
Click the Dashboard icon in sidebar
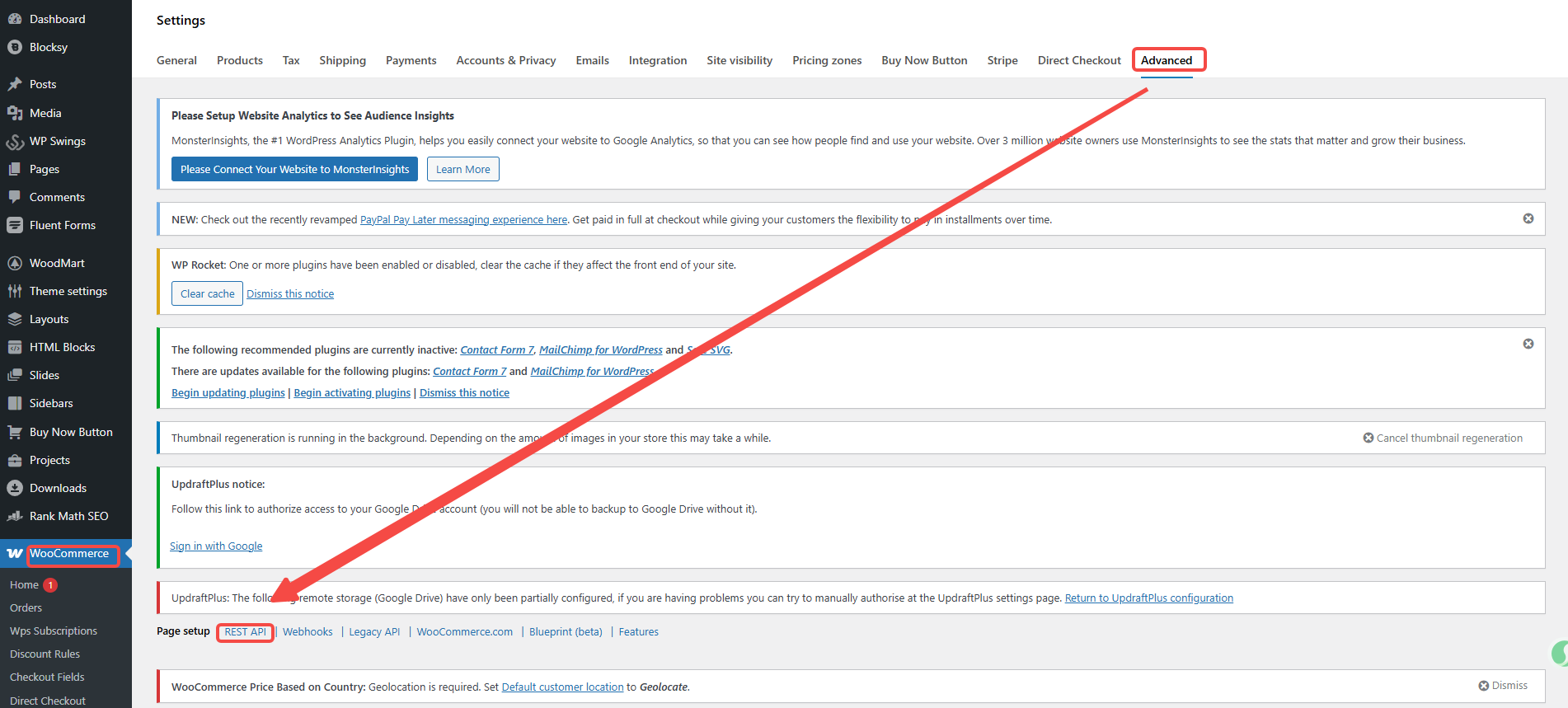(x=15, y=19)
